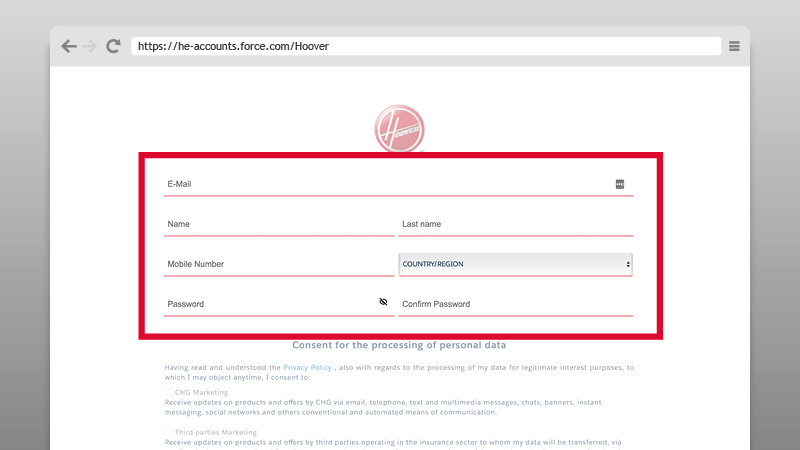Click the consent for personal data heading
Screen dimensions: 800x450
pos(399,345)
